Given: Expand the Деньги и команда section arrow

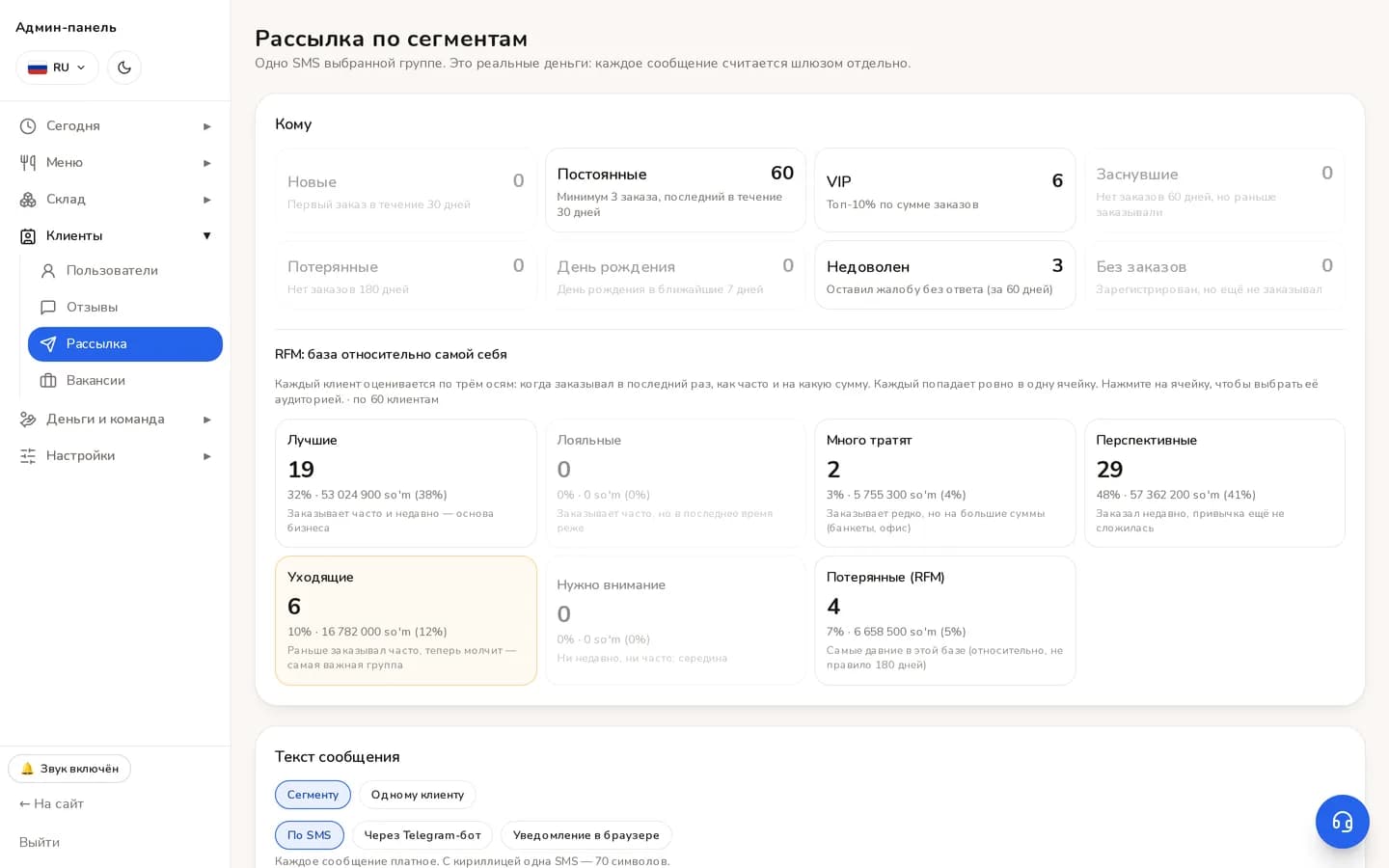Looking at the screenshot, I should [206, 420].
